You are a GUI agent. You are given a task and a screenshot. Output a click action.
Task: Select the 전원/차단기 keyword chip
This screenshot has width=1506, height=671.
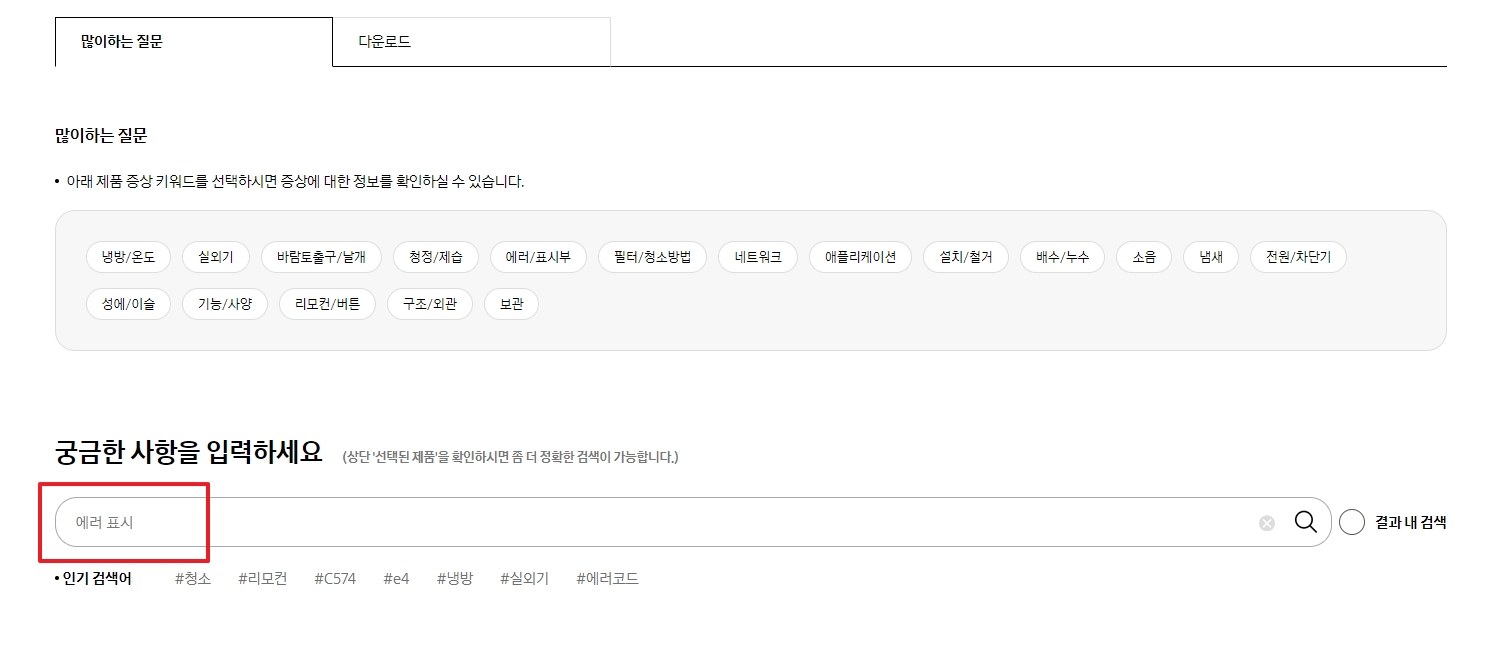pos(1297,256)
